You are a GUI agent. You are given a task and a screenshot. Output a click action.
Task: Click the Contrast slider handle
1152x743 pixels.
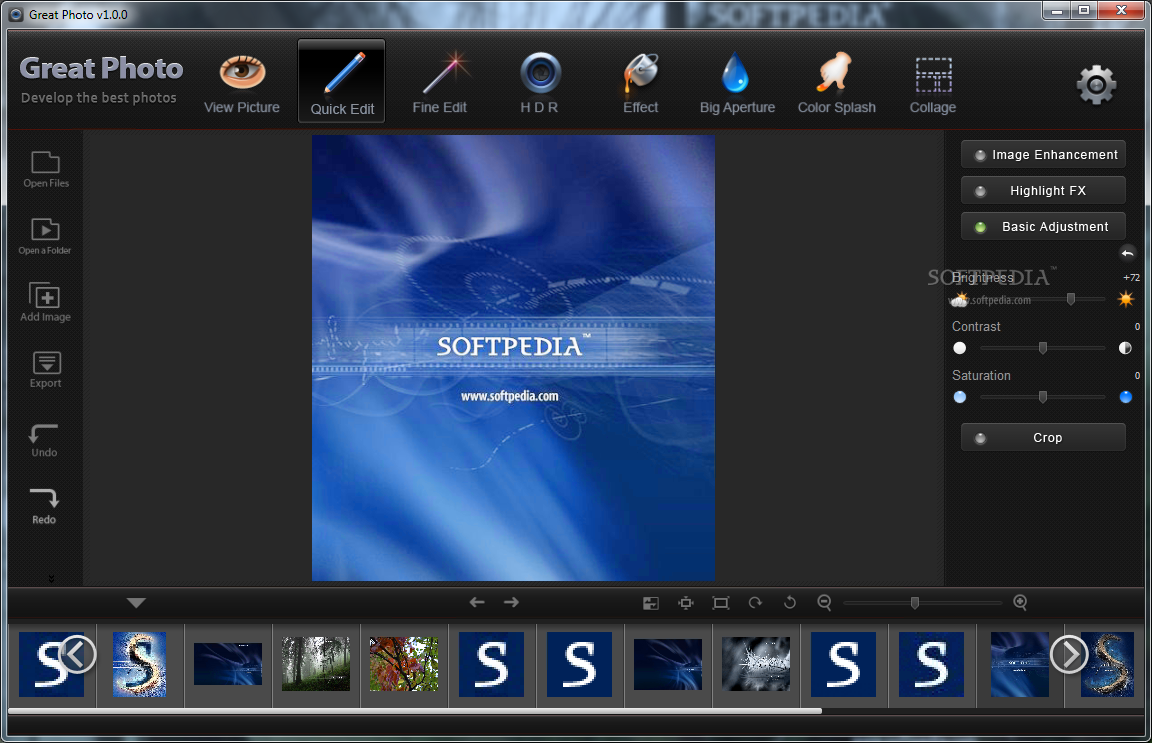pyautogui.click(x=1043, y=348)
